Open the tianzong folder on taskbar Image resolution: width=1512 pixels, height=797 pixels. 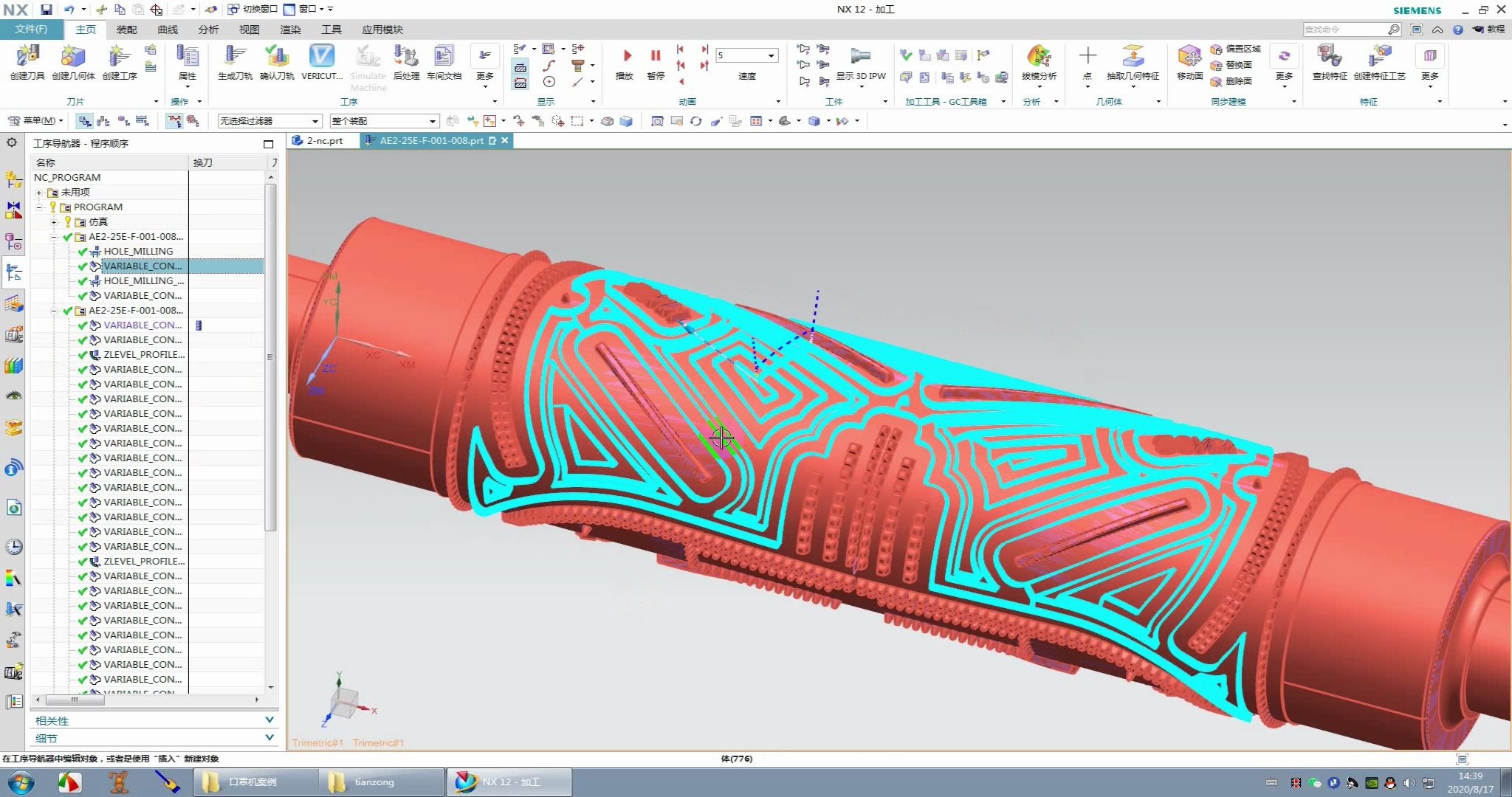[x=374, y=782]
